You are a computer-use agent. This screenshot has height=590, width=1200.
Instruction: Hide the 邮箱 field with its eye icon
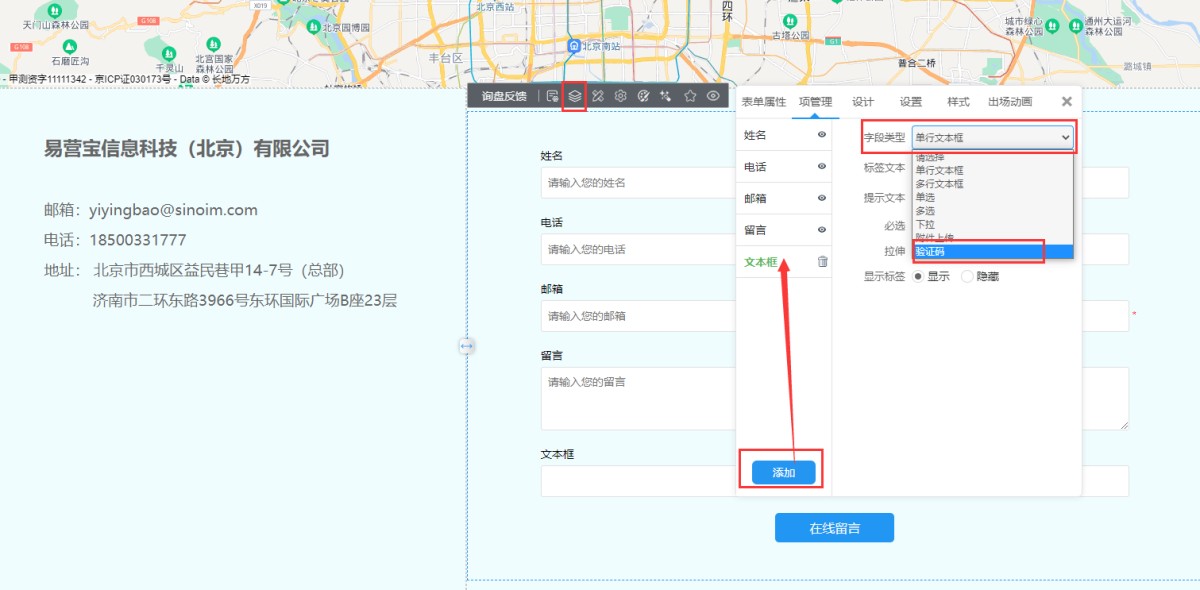click(822, 198)
